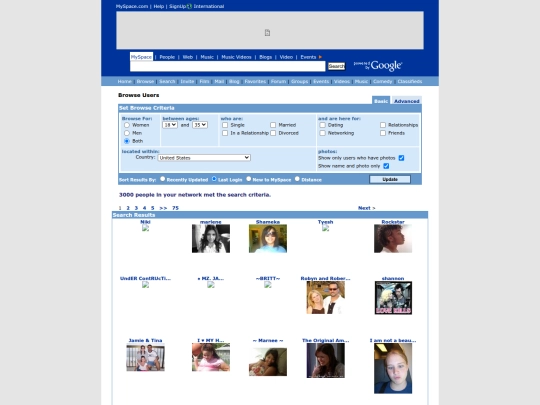Screen dimensions: 540x405
Task: Open I am not a beau... profile photo
Action: 393,368
